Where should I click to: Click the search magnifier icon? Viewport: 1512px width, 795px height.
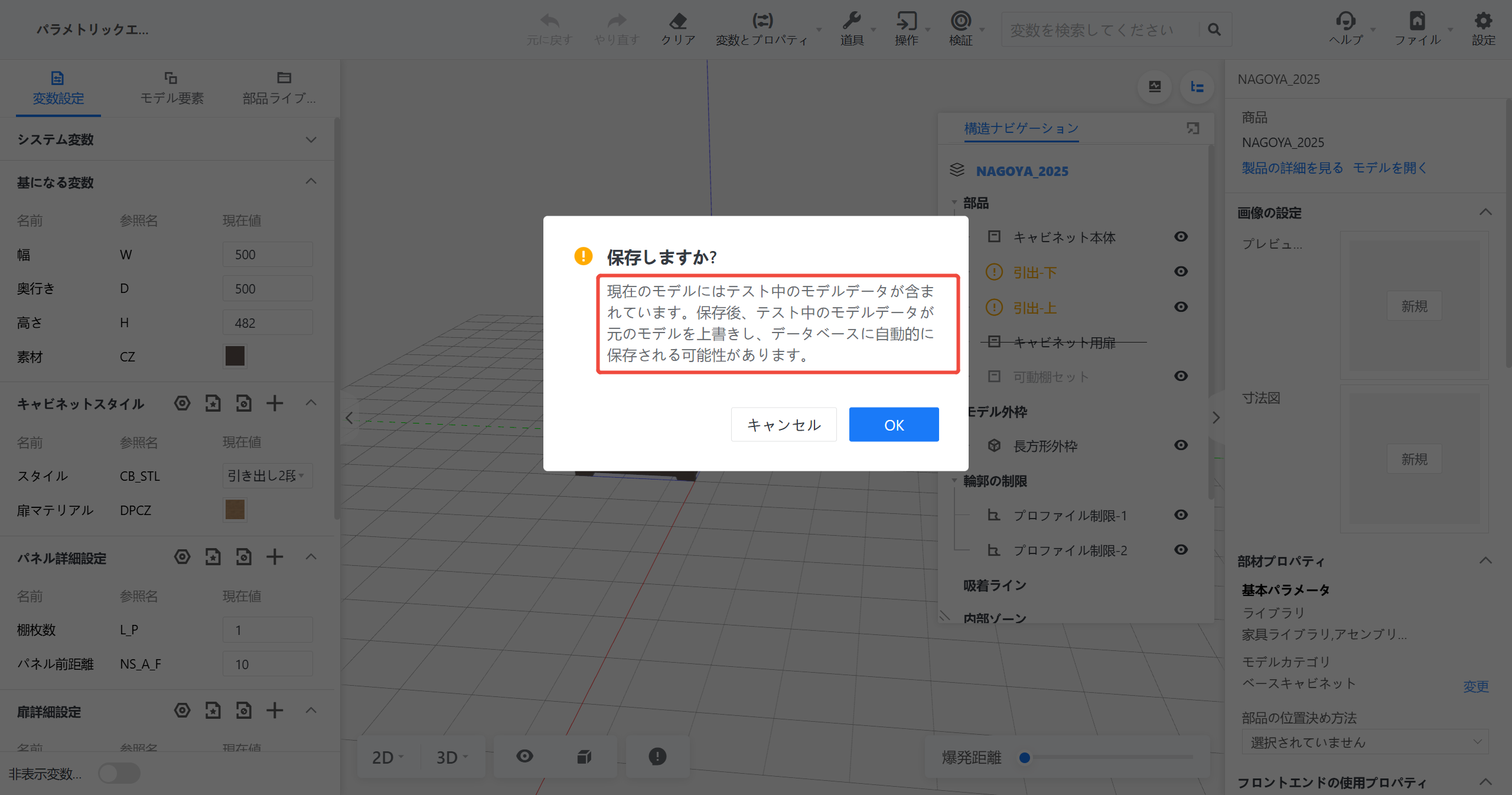point(1214,30)
